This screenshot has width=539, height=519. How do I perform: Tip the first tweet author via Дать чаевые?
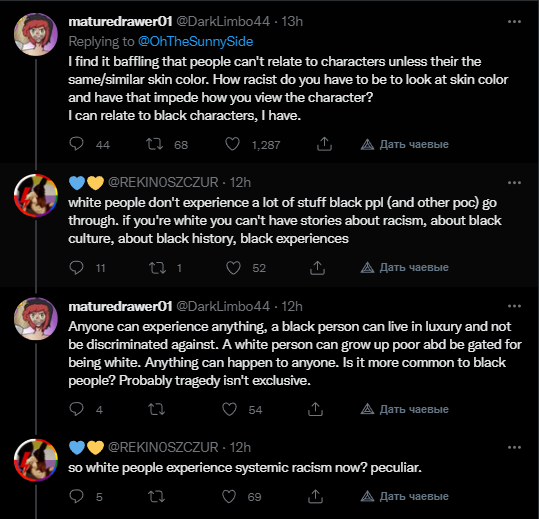405,144
